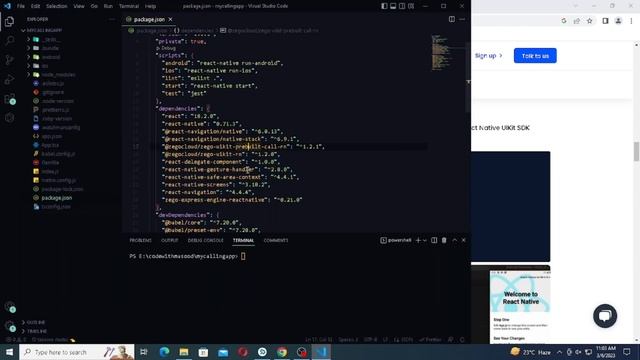640x360 pixels.
Task: Kill terminal with trash icon
Action: (x=444, y=240)
